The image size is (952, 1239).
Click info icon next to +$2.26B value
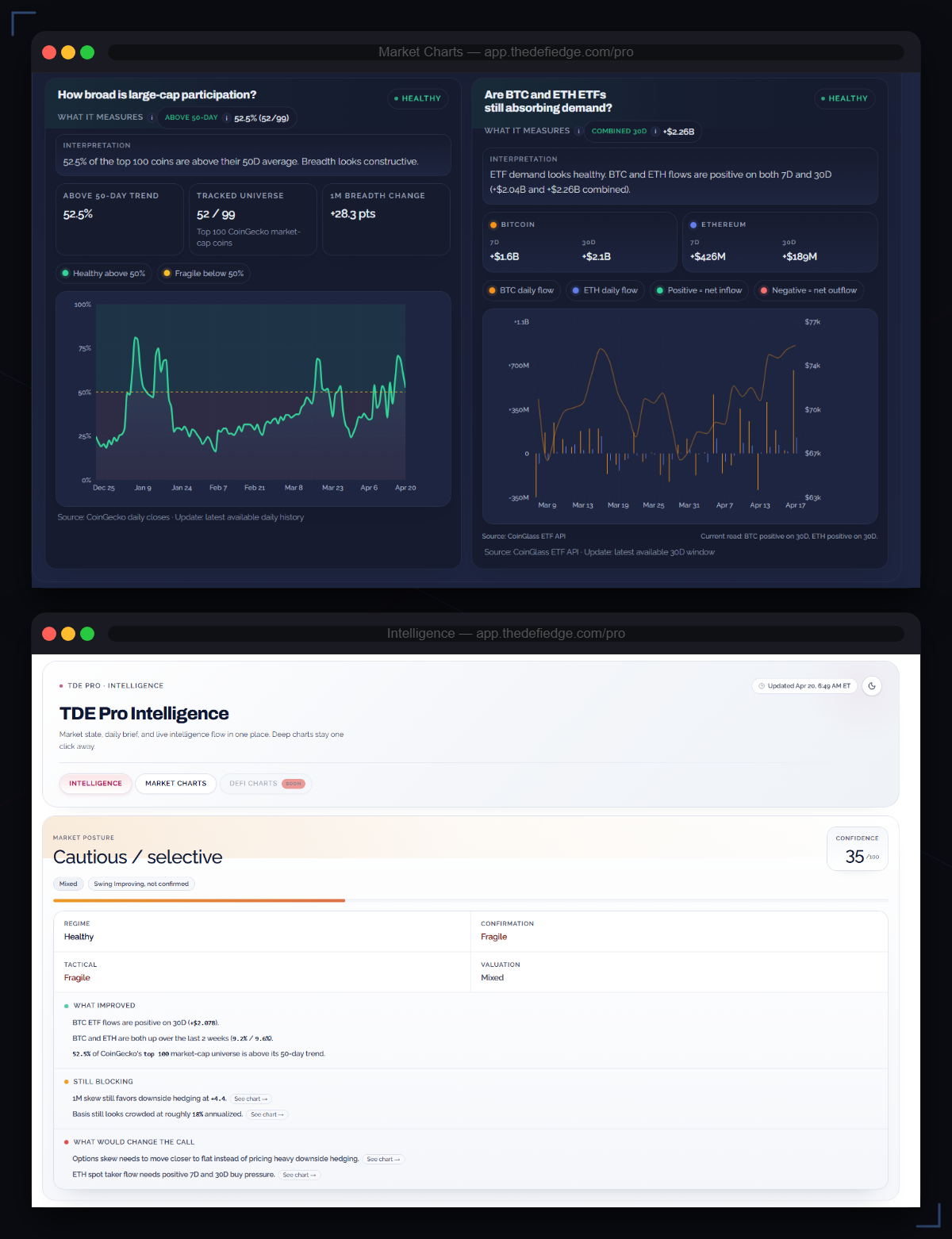tap(655, 132)
